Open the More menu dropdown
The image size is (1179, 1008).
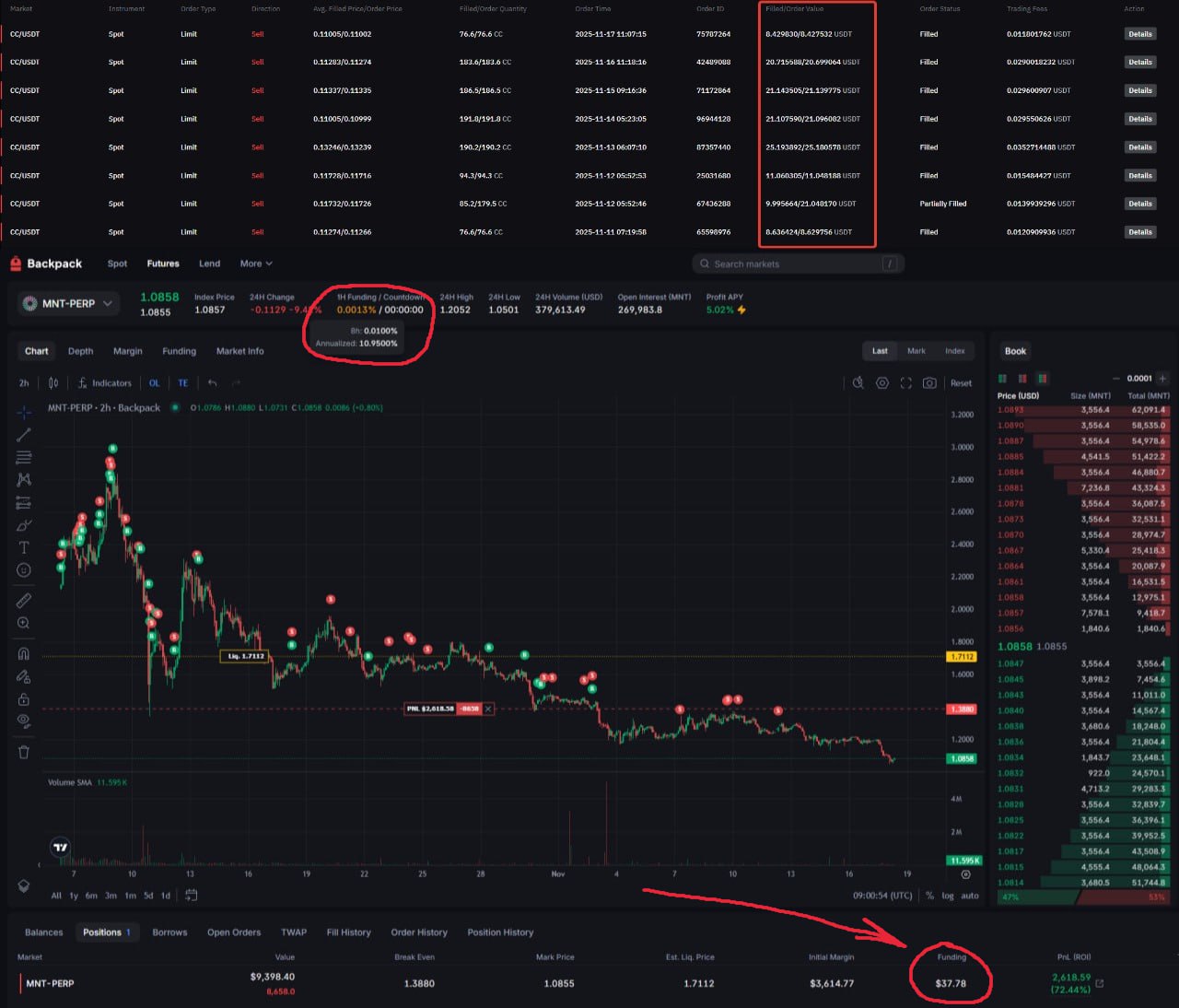pos(256,264)
